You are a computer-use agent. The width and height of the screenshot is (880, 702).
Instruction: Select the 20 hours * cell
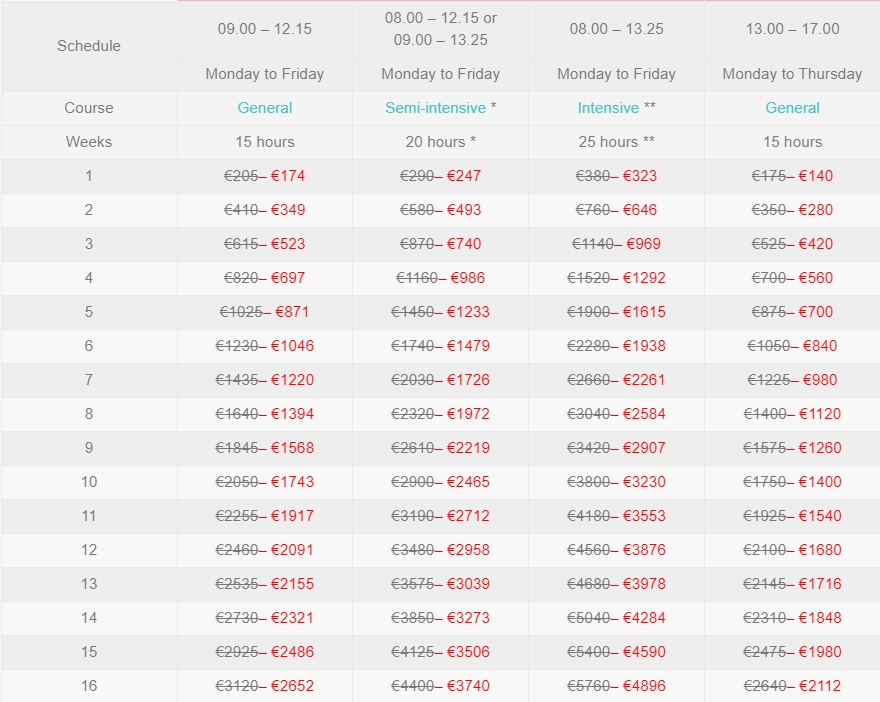click(x=440, y=142)
